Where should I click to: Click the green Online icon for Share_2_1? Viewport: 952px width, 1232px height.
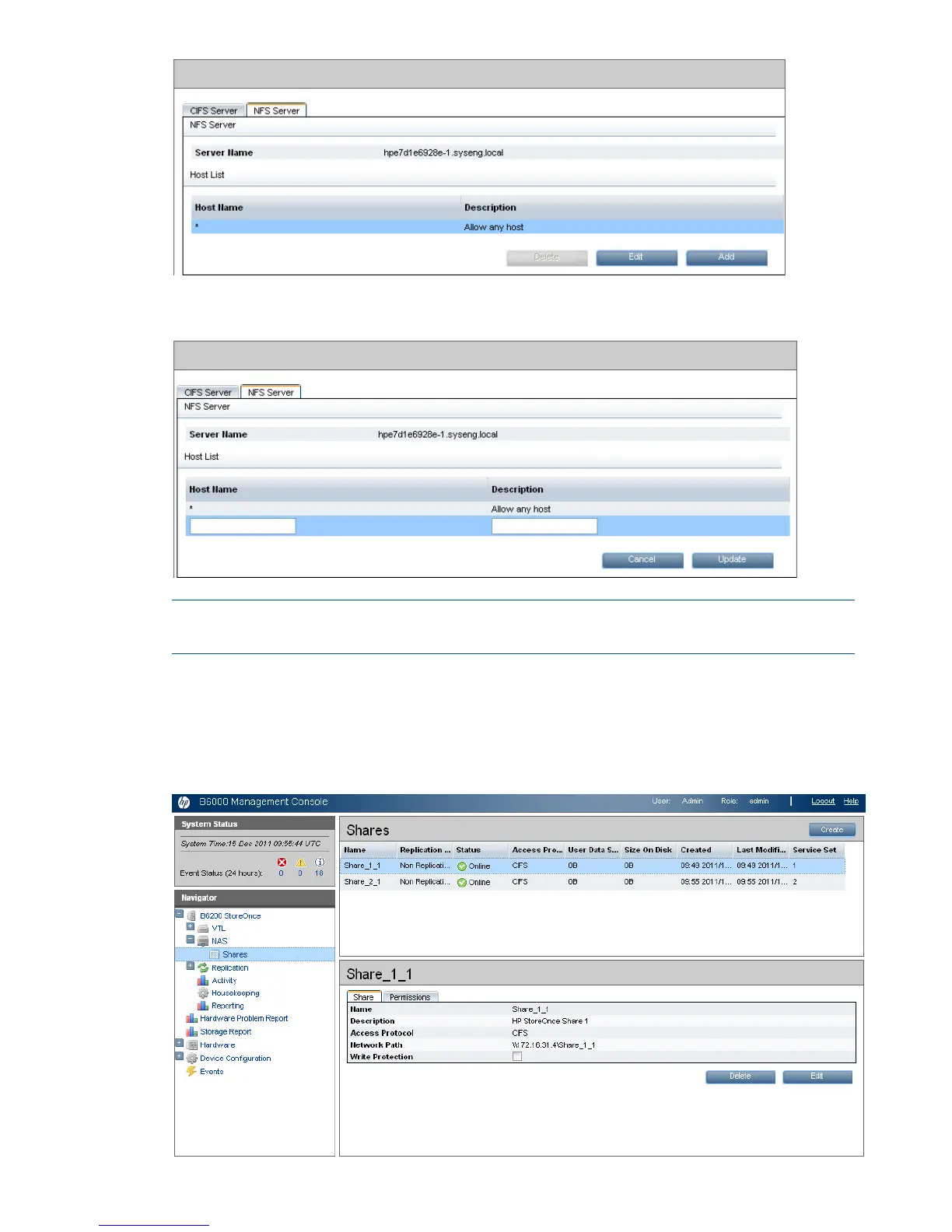tap(462, 882)
